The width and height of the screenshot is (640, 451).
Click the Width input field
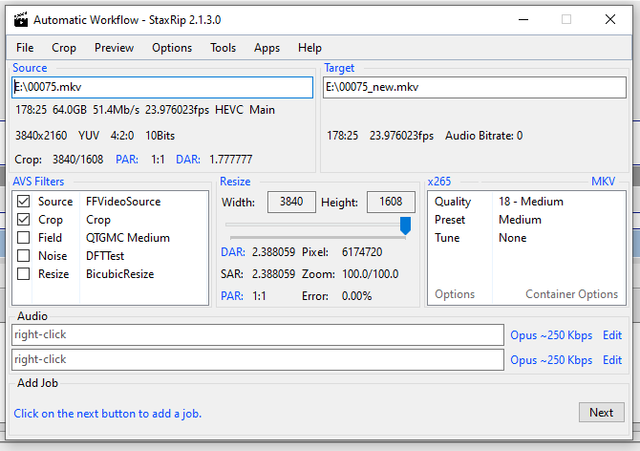click(x=291, y=202)
